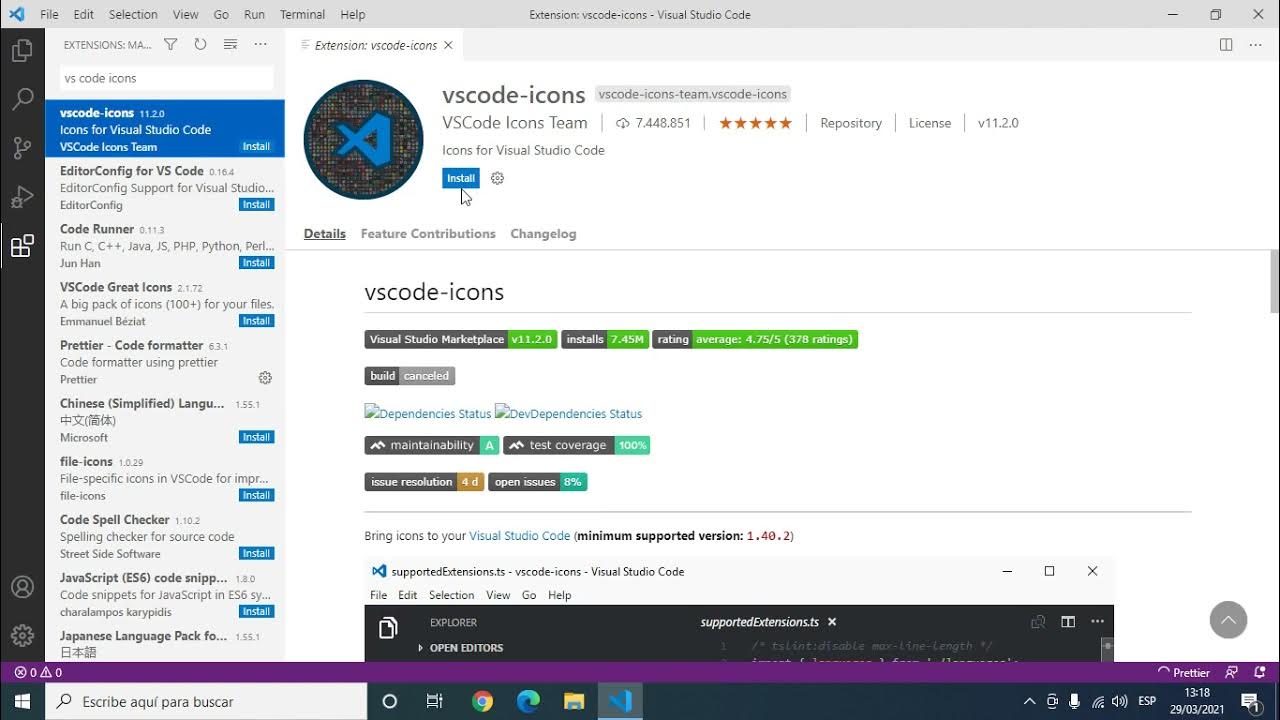Open the Edit menu
The height and width of the screenshot is (720, 1280).
84,15
